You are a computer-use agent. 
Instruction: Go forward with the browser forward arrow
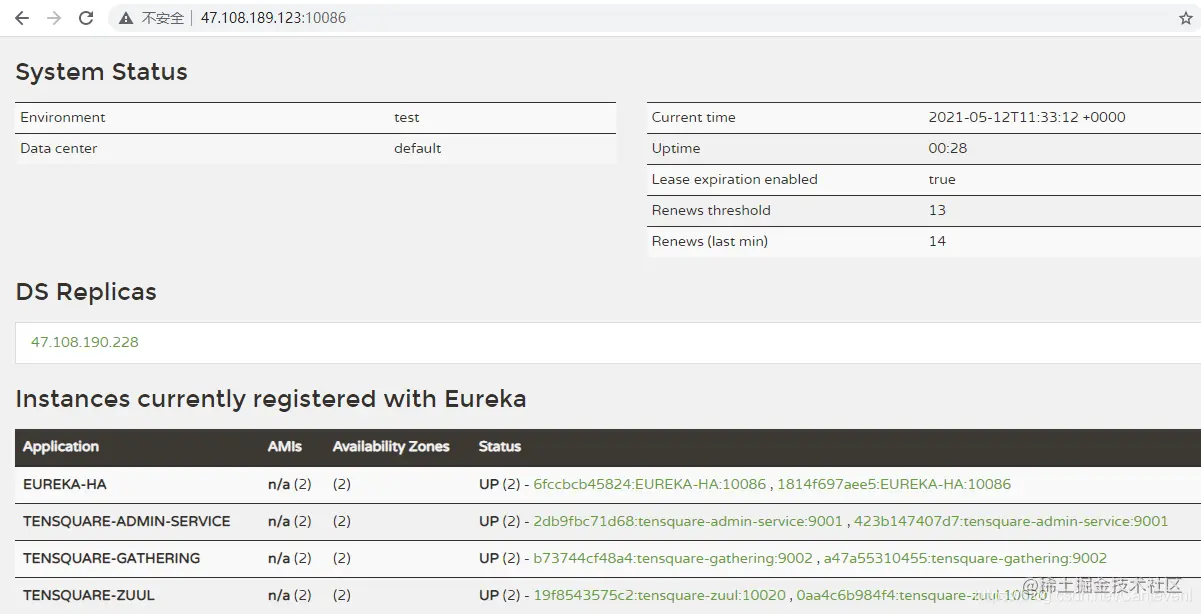pyautogui.click(x=54, y=18)
